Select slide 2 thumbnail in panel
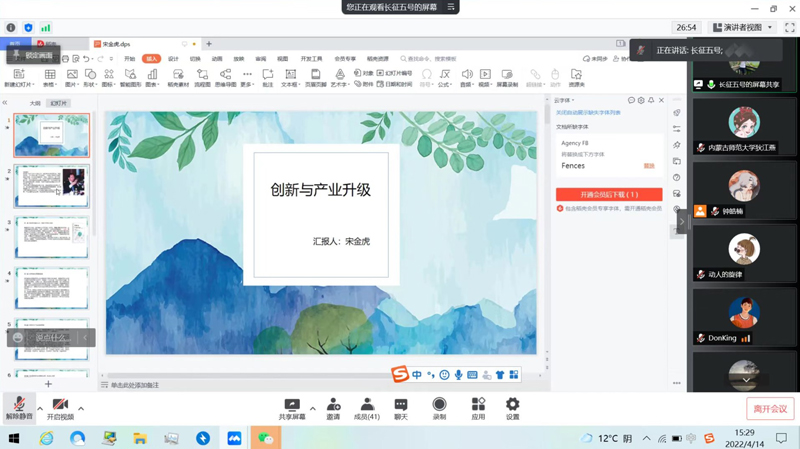This screenshot has width=800, height=449. pos(51,186)
